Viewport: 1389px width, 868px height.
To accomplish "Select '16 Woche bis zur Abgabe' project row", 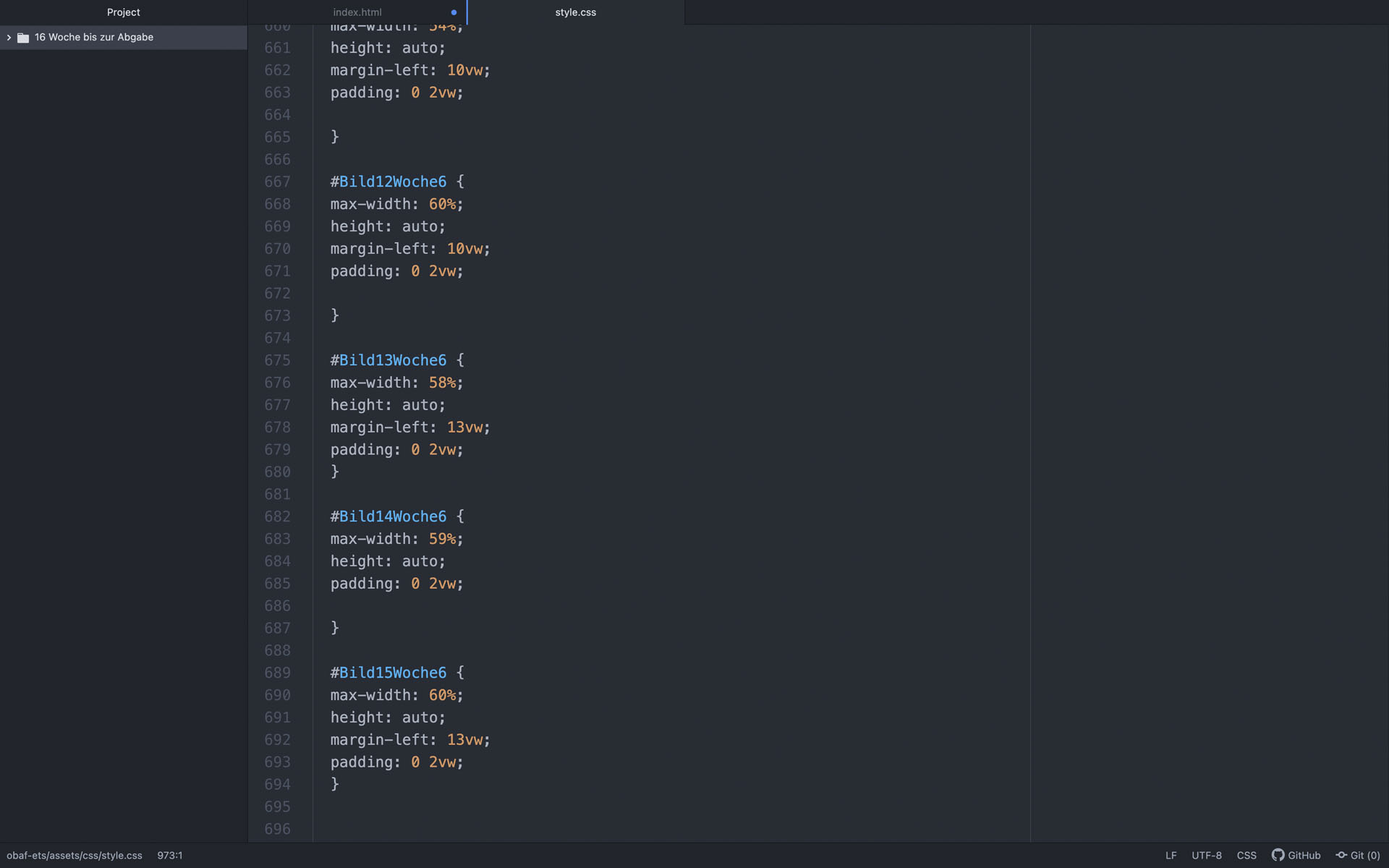I will (124, 38).
